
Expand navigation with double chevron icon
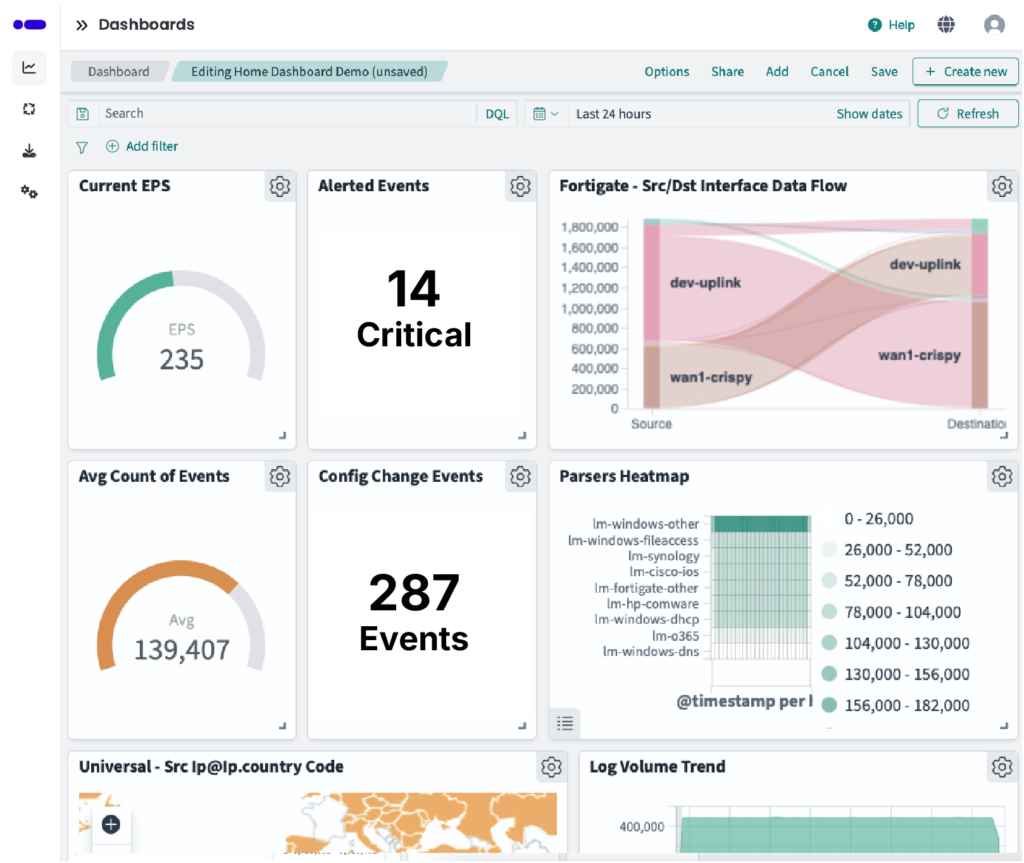click(81, 25)
